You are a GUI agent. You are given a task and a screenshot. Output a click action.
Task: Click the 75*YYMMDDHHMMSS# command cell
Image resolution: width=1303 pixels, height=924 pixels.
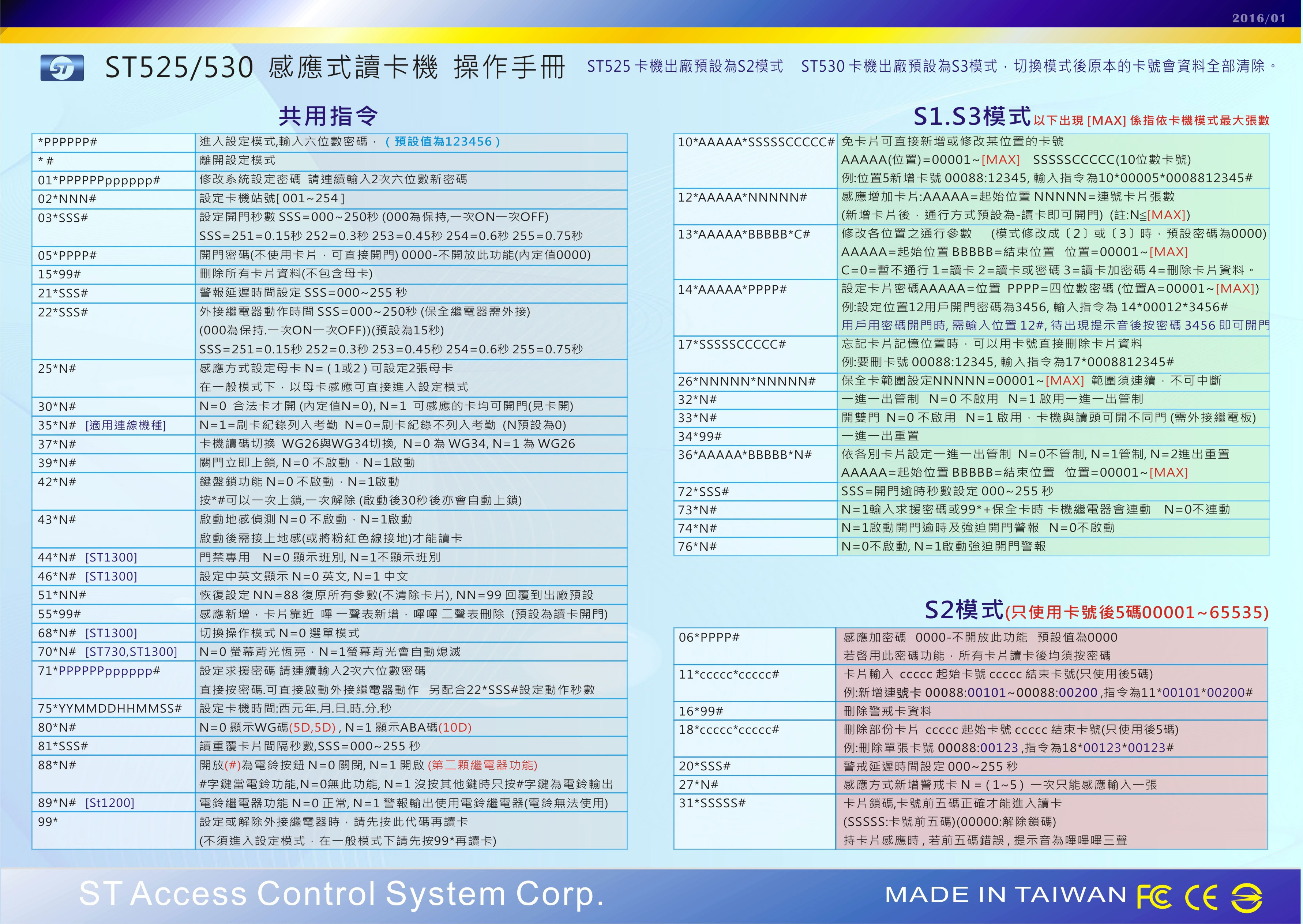pos(114,708)
